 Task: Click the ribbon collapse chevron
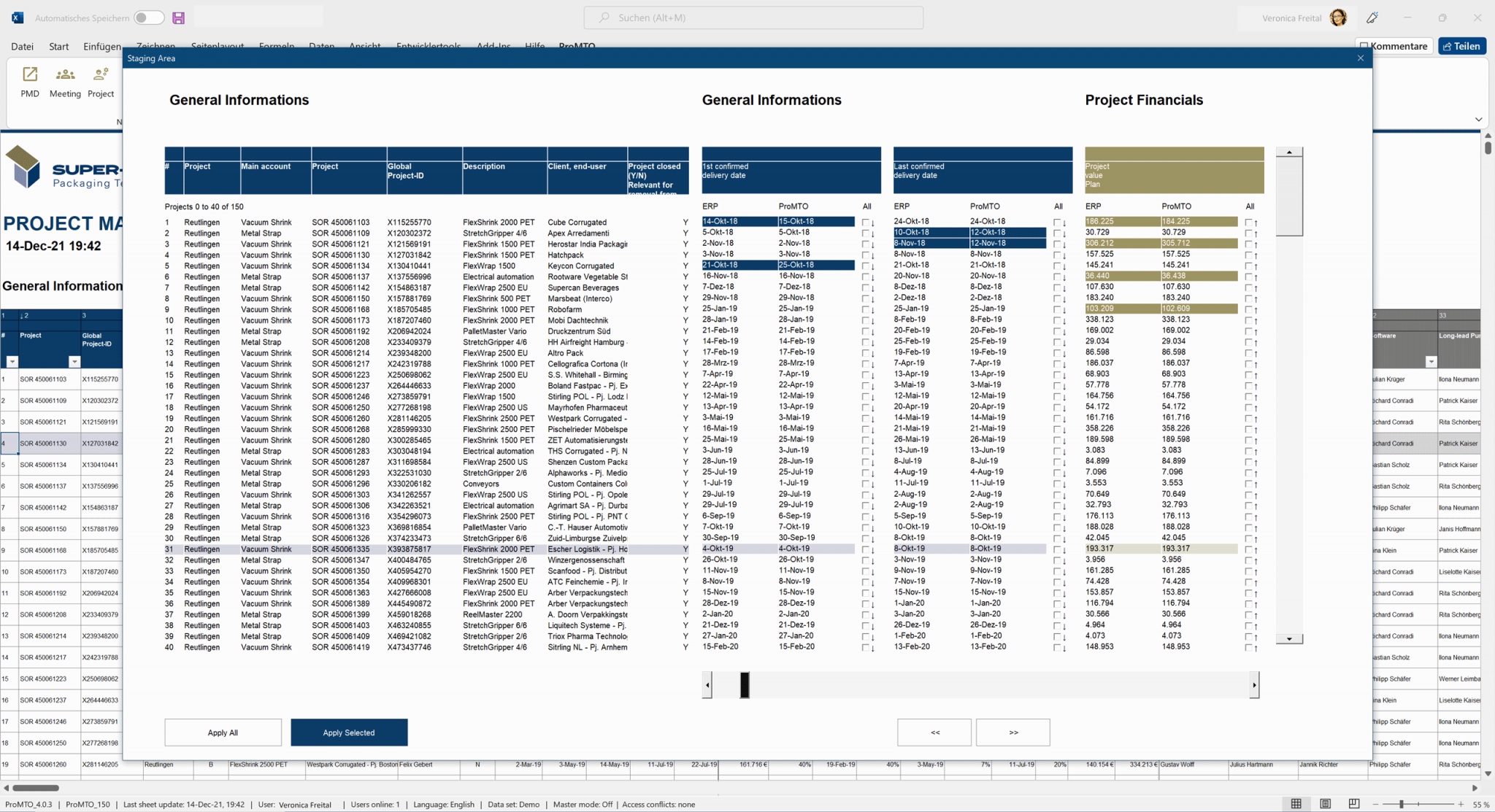[x=1478, y=120]
